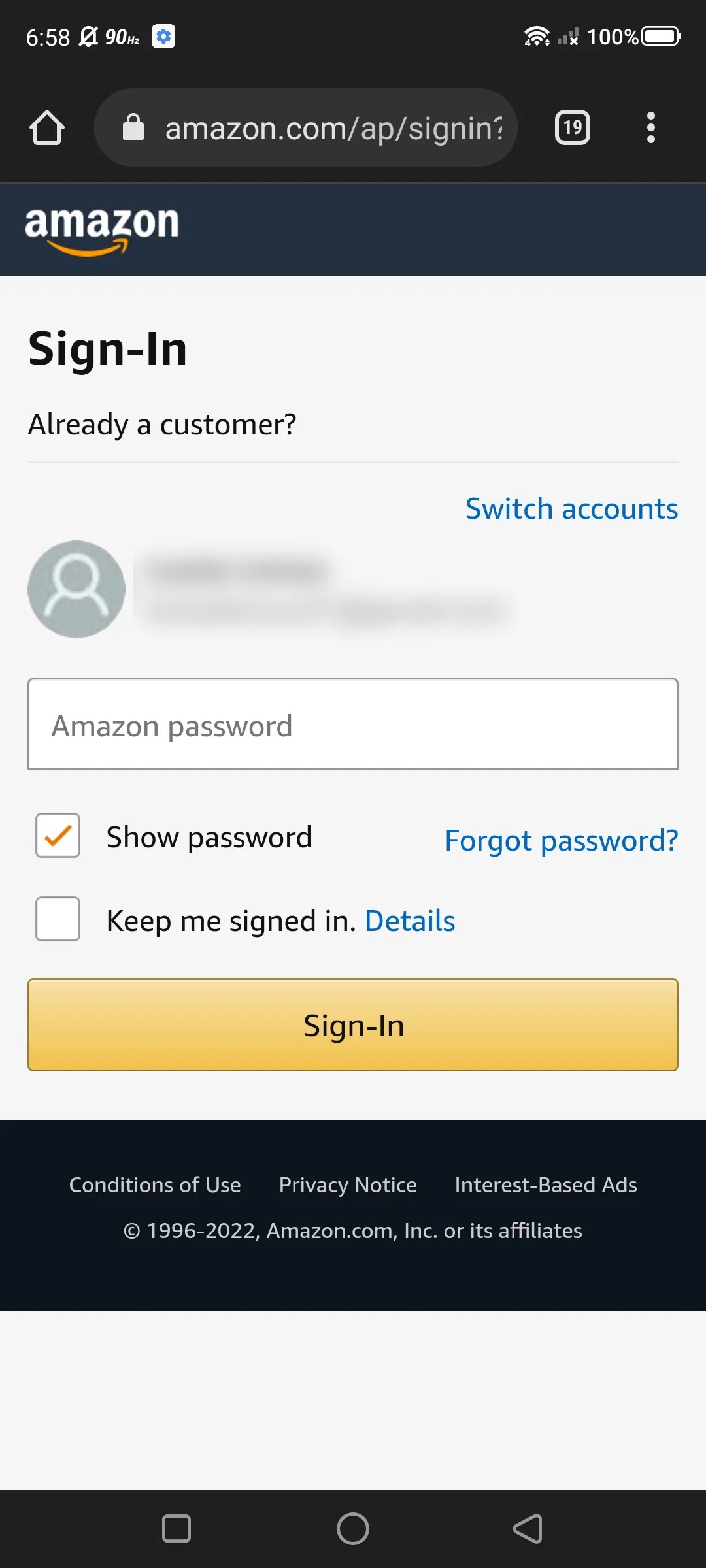Image resolution: width=706 pixels, height=1568 pixels.
Task: Click the Amazon password input field
Action: 353,725
